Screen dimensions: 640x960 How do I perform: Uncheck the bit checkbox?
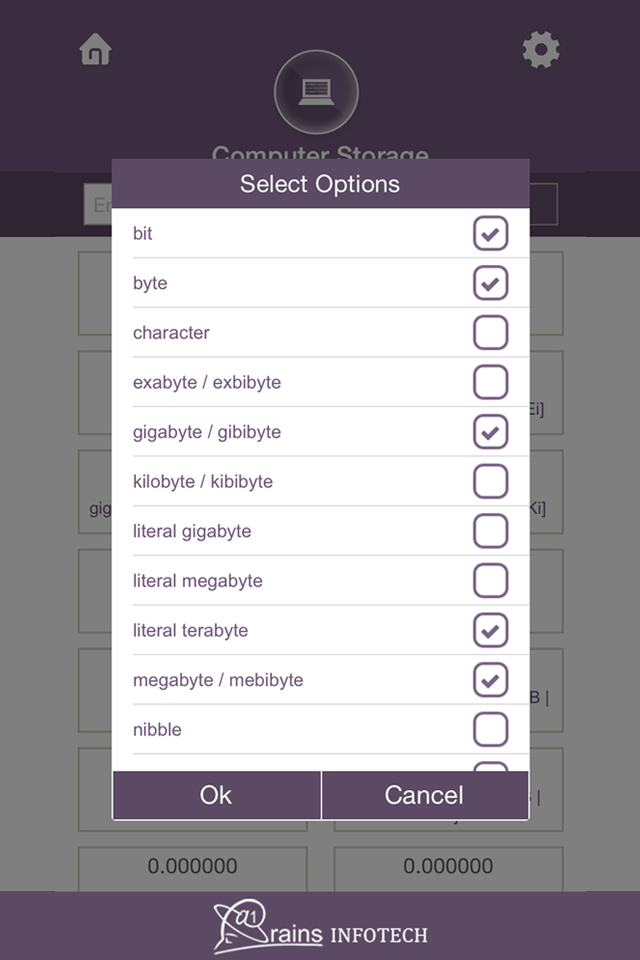pyautogui.click(x=490, y=234)
